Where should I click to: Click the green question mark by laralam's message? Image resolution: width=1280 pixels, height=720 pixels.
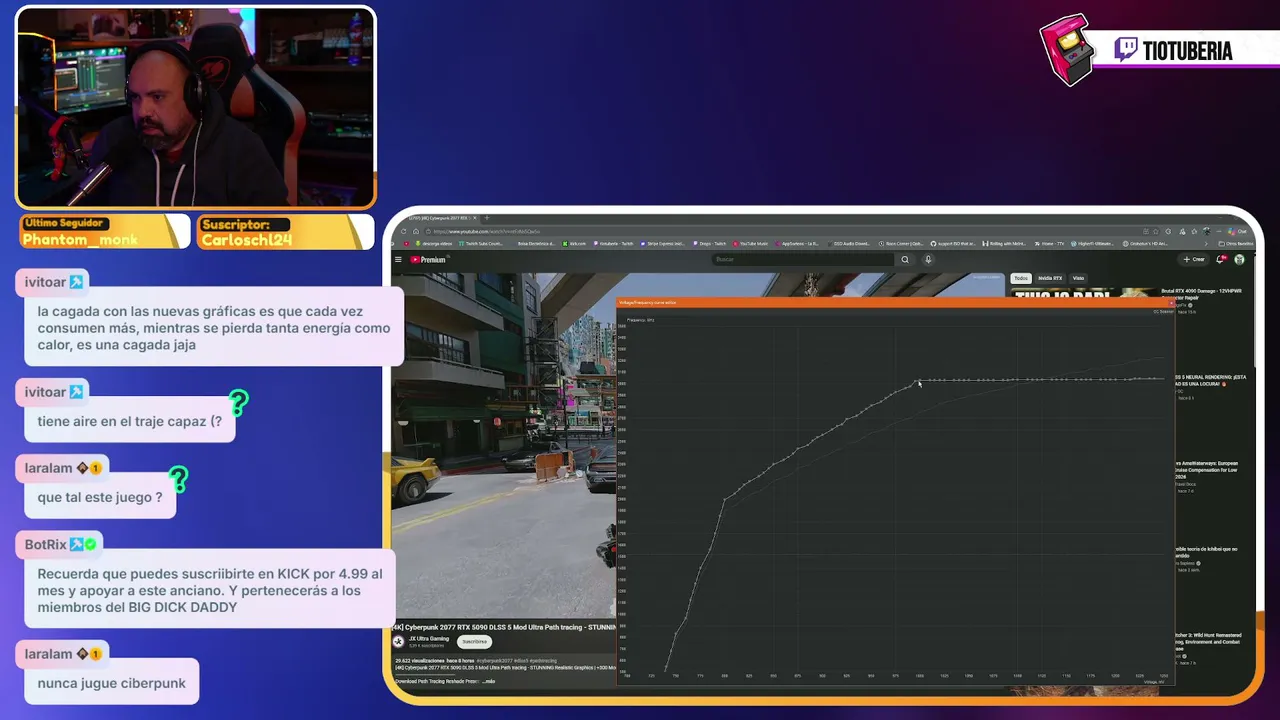point(179,480)
